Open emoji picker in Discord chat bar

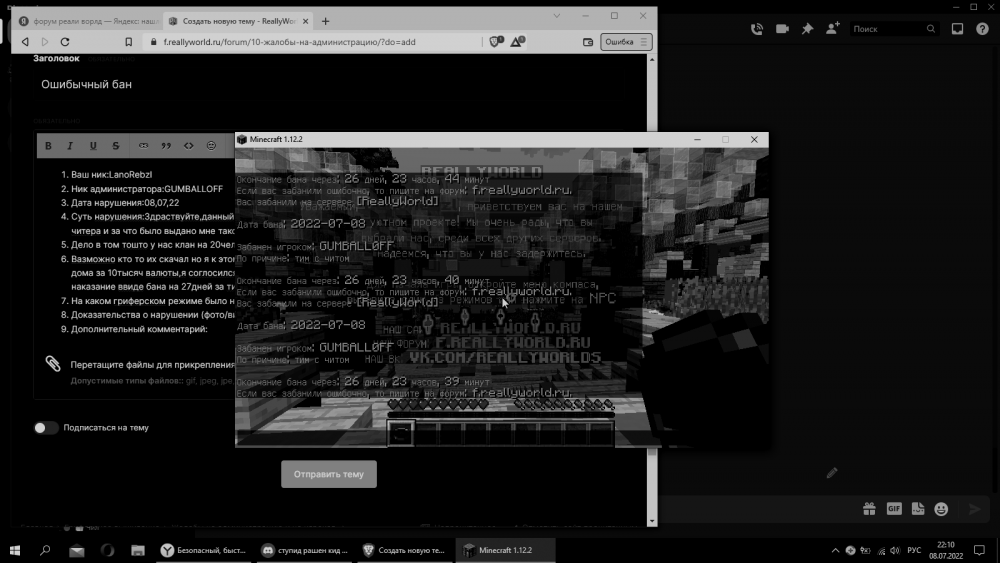pyautogui.click(x=941, y=509)
